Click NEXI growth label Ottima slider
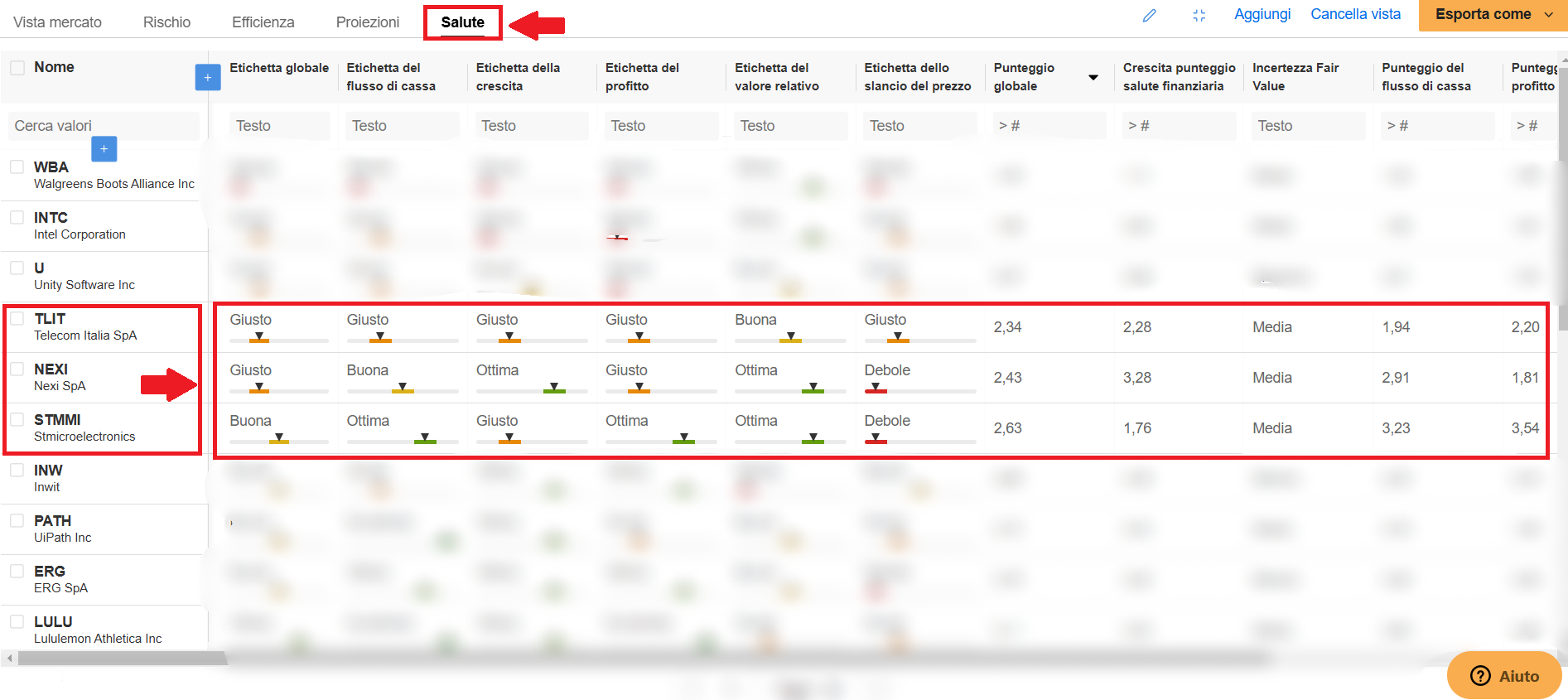 tap(531, 389)
